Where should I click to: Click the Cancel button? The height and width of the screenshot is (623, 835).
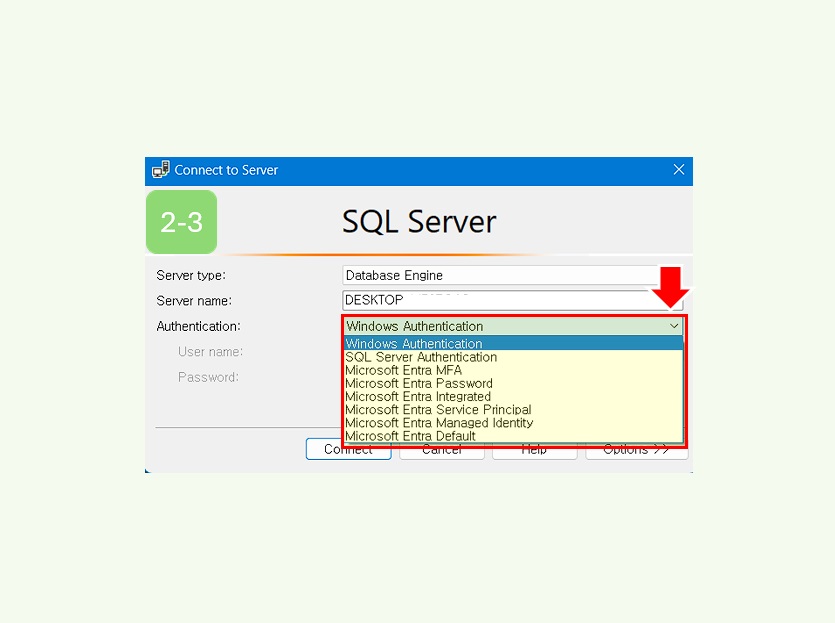(442, 450)
